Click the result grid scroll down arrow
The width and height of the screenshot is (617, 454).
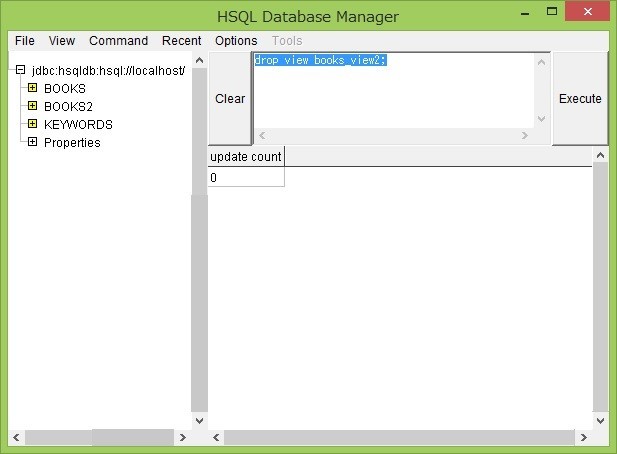tap(600, 421)
